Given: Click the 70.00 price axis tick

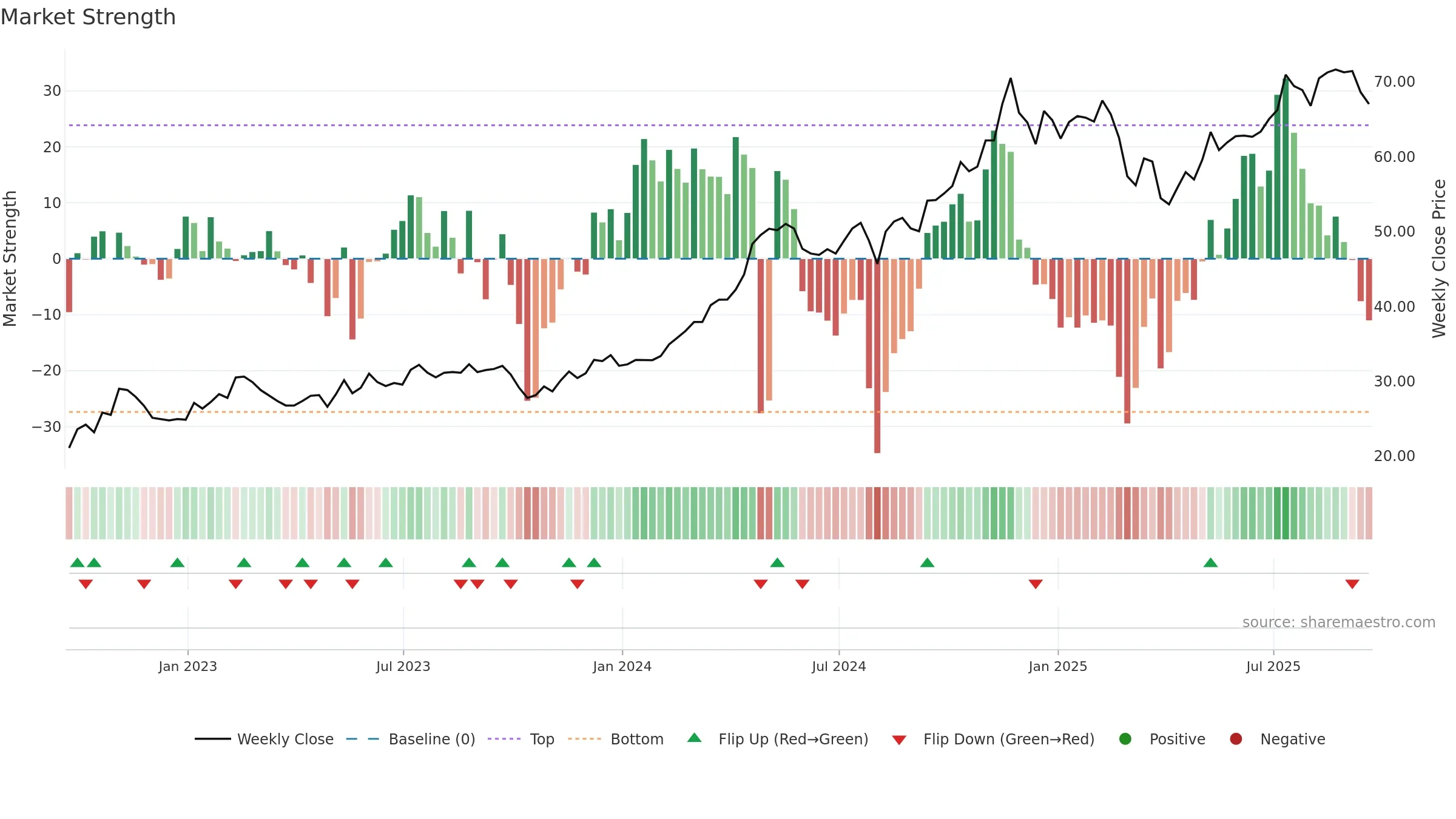Looking at the screenshot, I should pos(1394,81).
